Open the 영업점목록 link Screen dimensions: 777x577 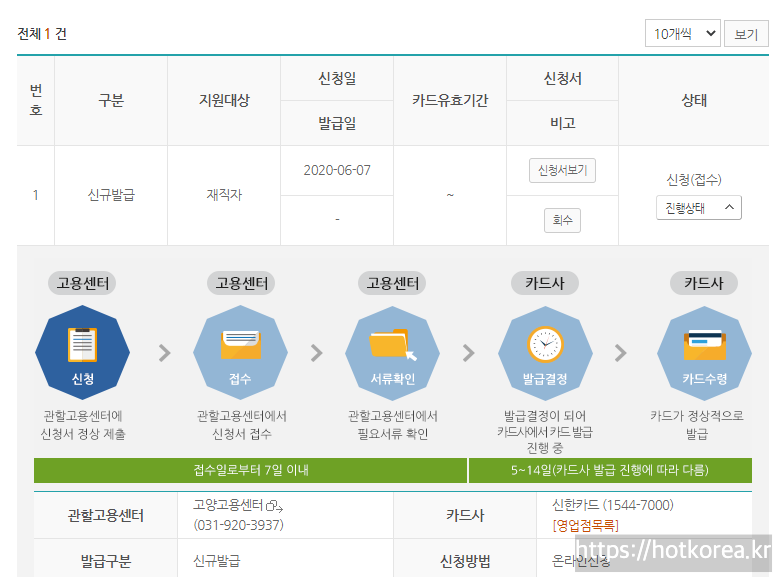586,525
